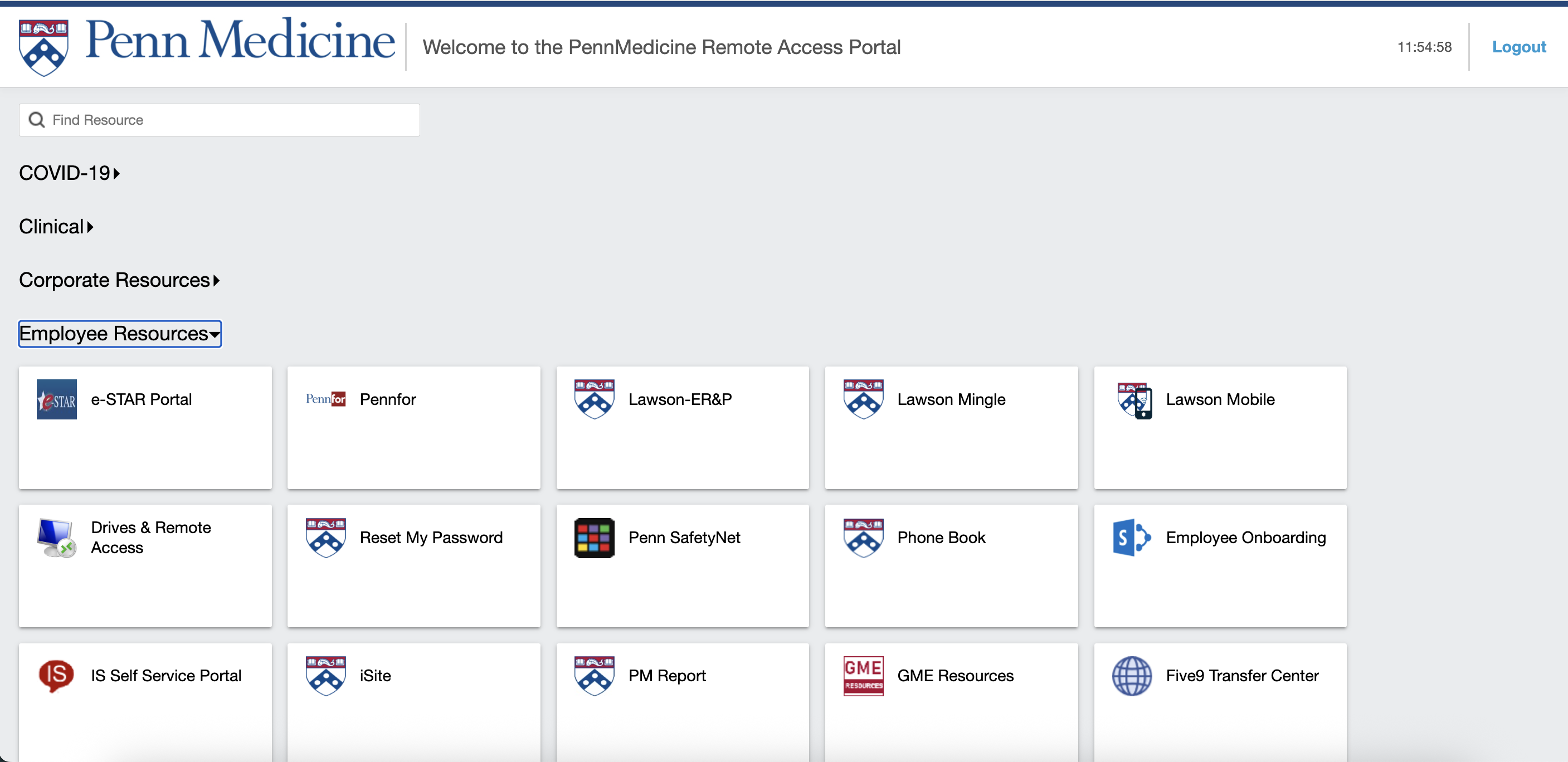Open the Penn SafetyNet label
The width and height of the screenshot is (1568, 762).
click(684, 538)
